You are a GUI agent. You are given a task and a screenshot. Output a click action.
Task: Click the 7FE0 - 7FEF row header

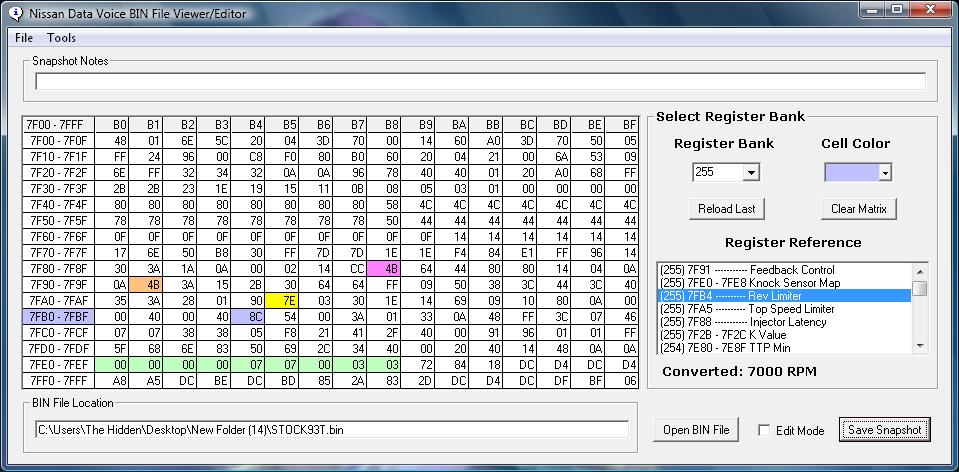59,366
